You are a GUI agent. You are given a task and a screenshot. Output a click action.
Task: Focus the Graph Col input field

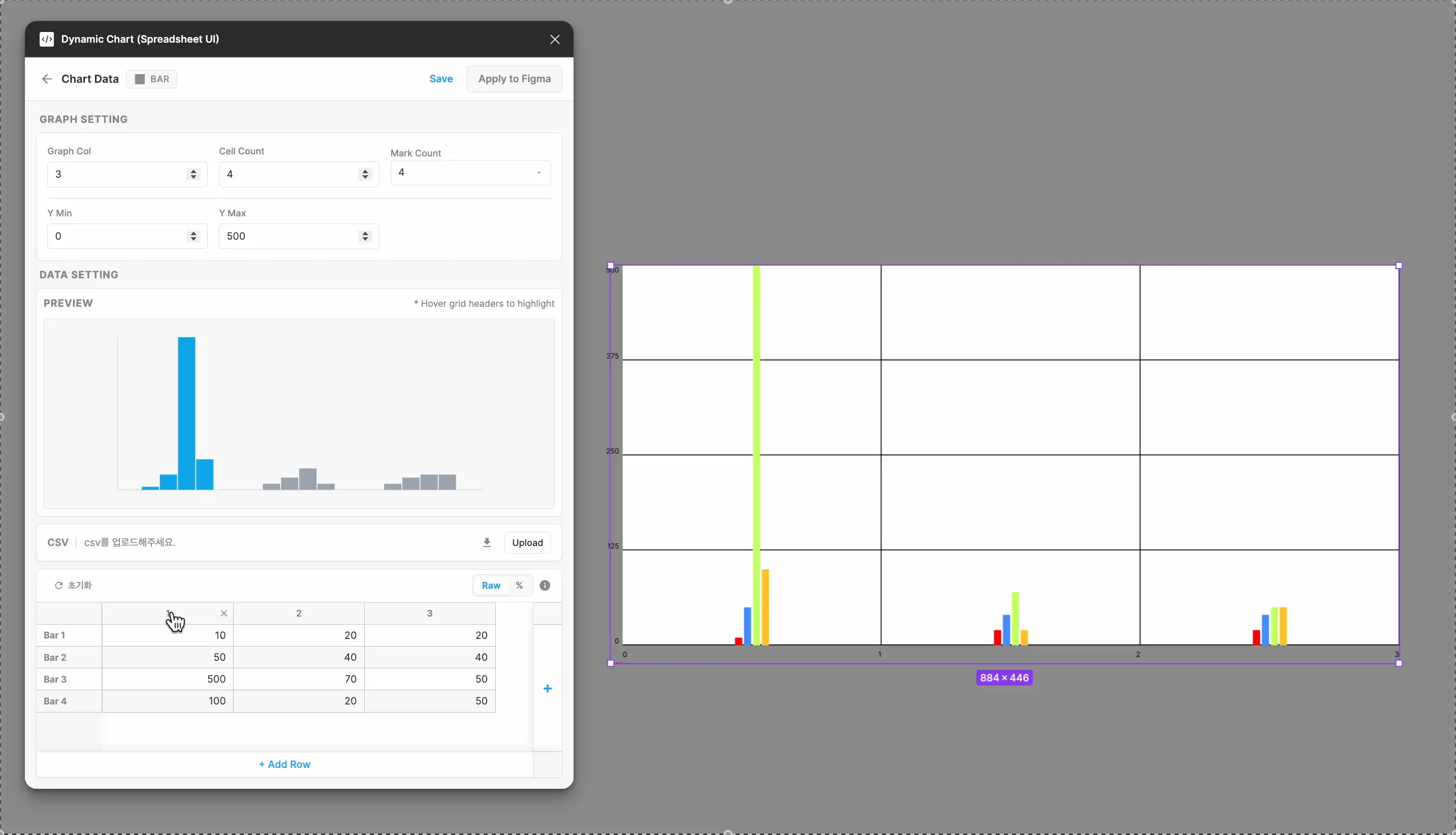click(x=128, y=174)
